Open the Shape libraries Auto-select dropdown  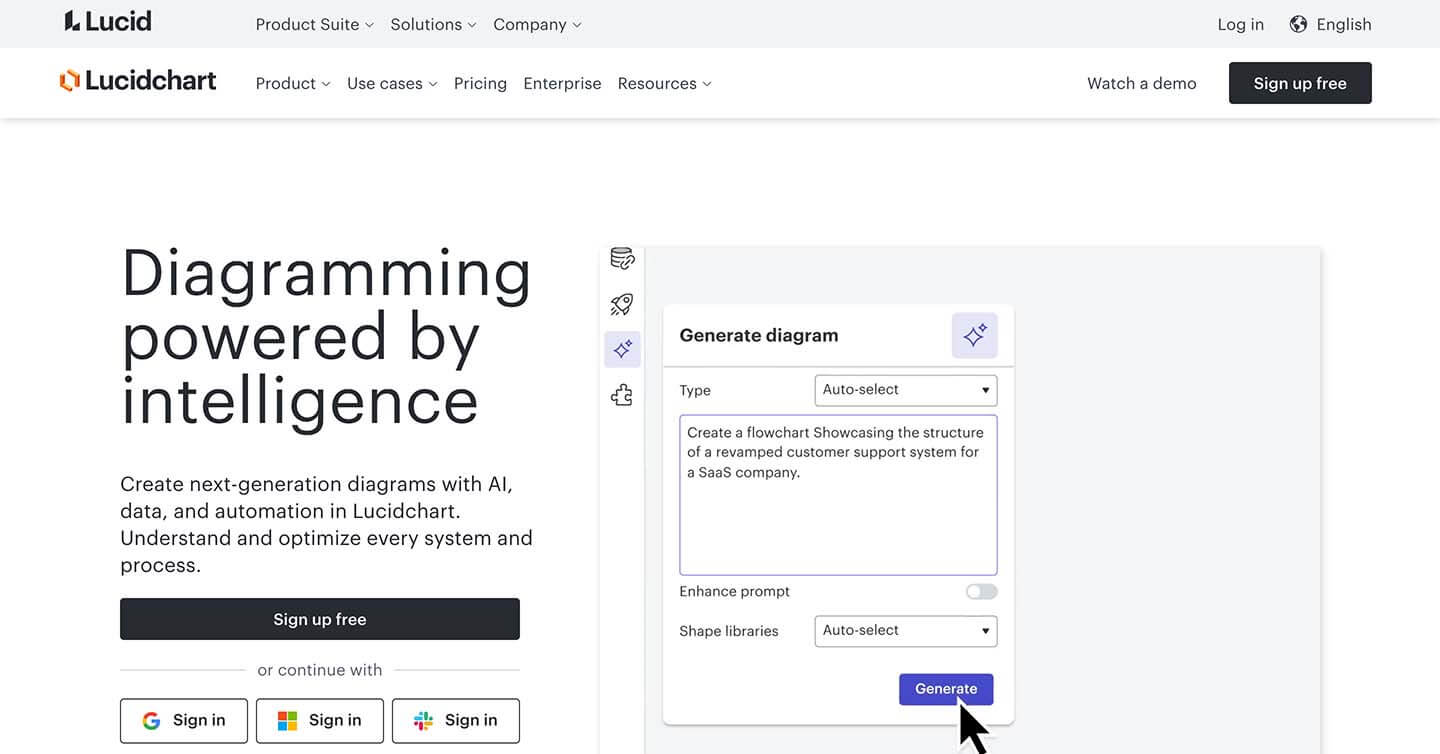(906, 631)
